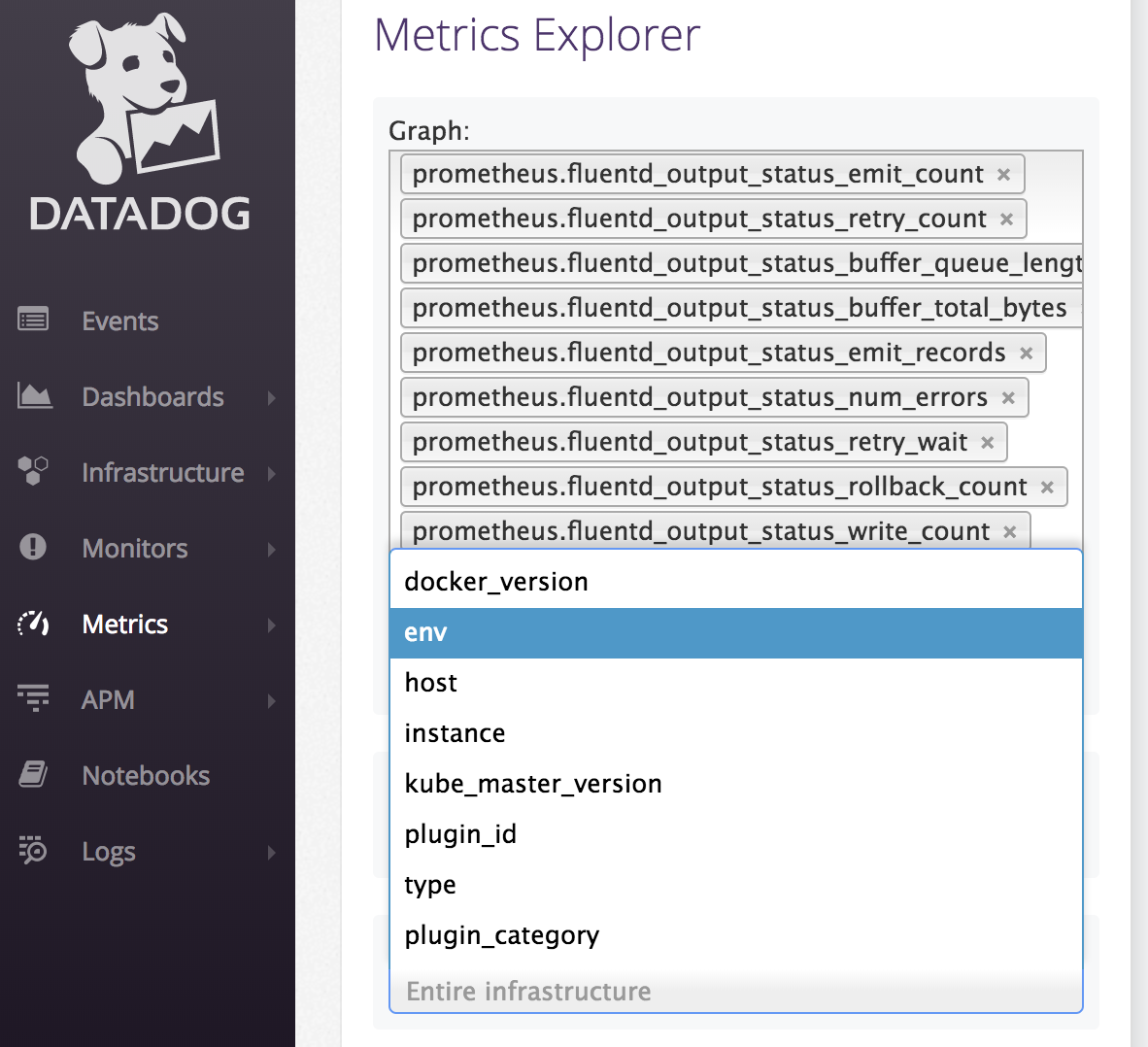The height and width of the screenshot is (1047, 1148).
Task: Click the Infrastructure hexagon icon
Action: (32, 472)
